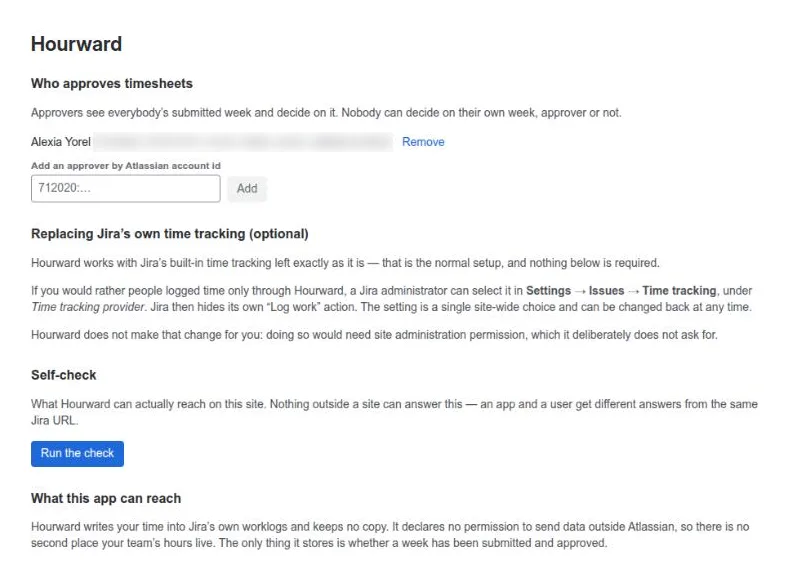Click the paragraph starting 'Hourward writes your time'

tap(390, 535)
